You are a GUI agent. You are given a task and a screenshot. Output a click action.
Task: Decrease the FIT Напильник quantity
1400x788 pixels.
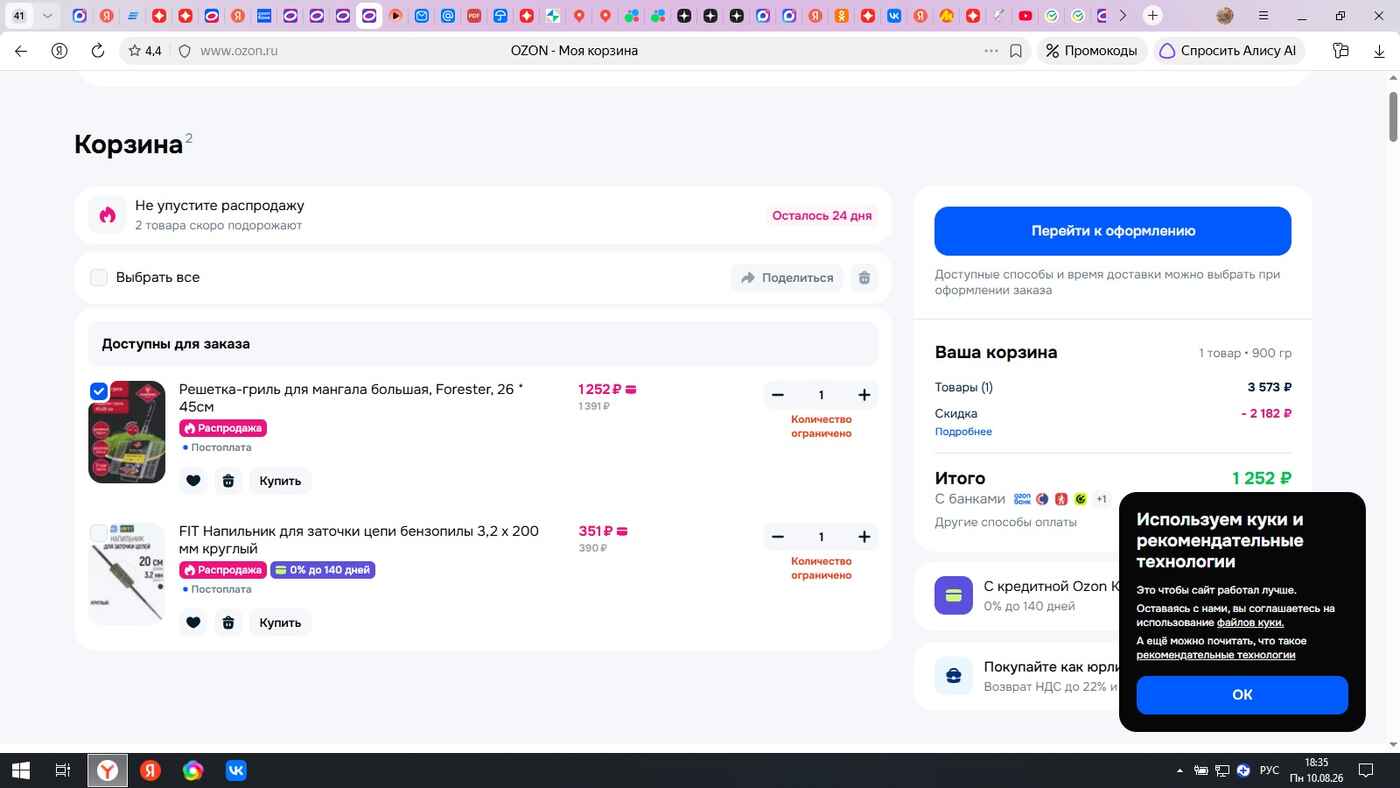click(778, 537)
